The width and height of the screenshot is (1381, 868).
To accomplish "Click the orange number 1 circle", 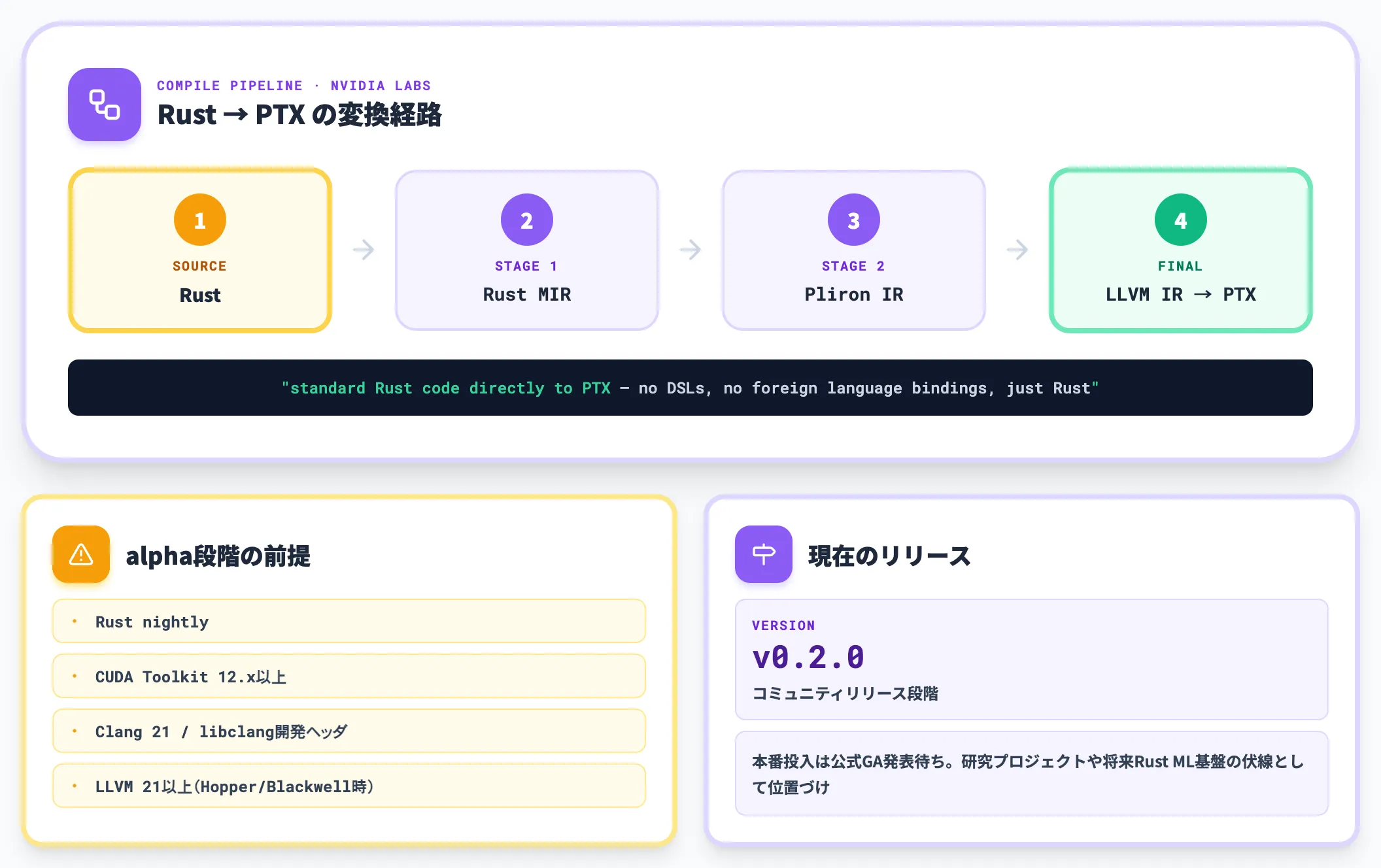I will [x=200, y=220].
